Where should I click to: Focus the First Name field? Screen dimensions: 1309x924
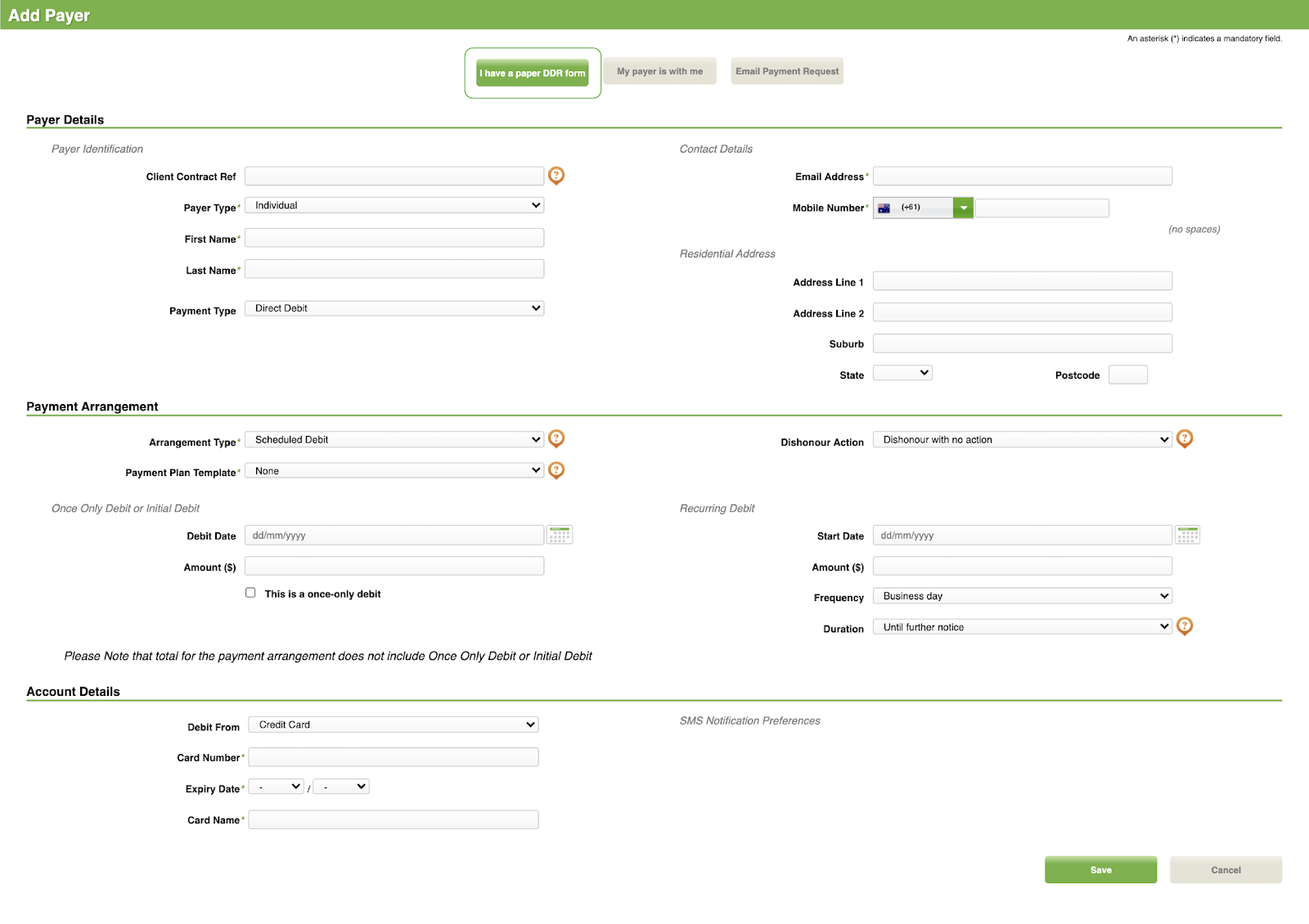pyautogui.click(x=394, y=238)
